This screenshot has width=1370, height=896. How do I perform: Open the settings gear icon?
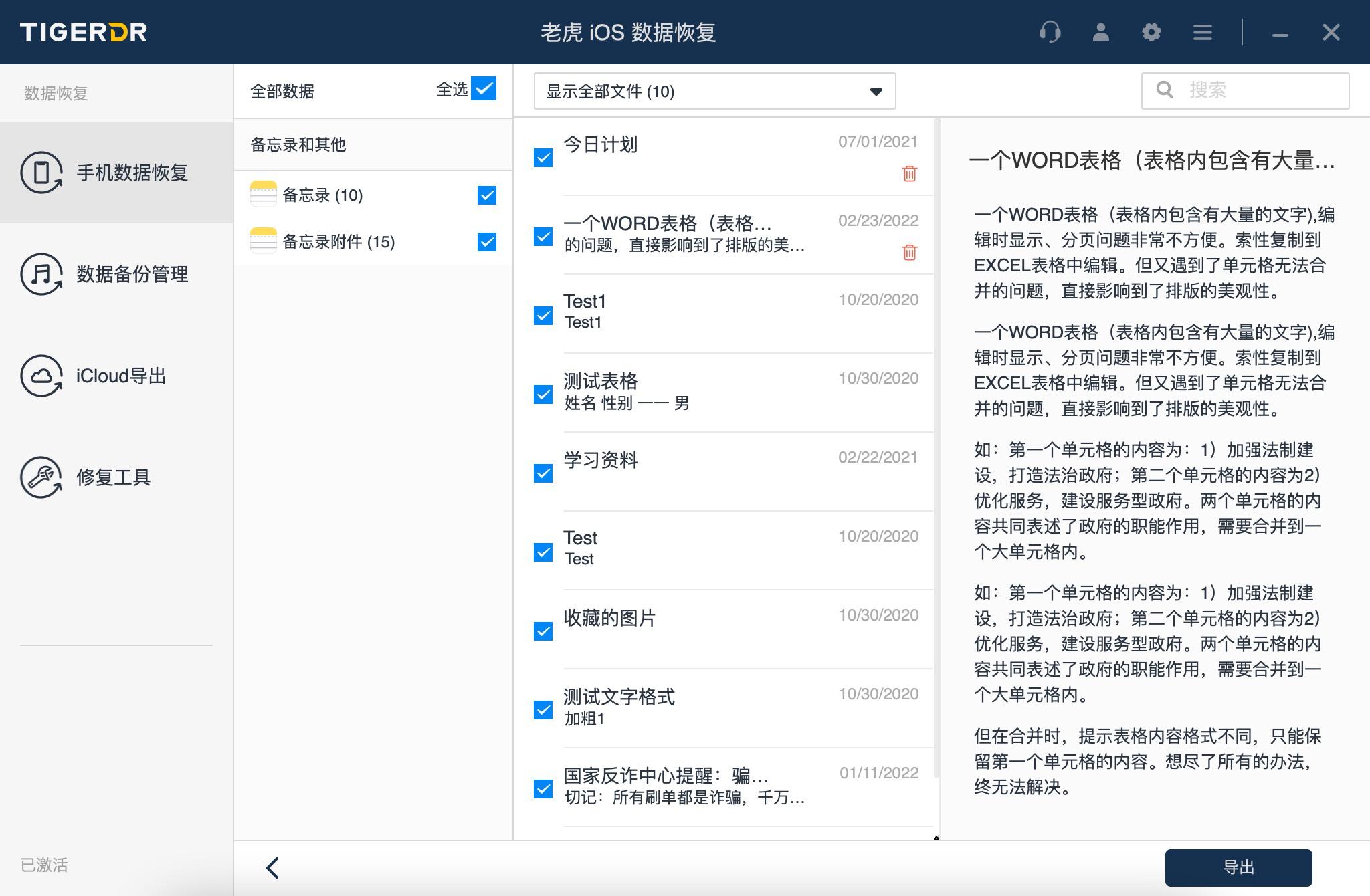point(1152,32)
